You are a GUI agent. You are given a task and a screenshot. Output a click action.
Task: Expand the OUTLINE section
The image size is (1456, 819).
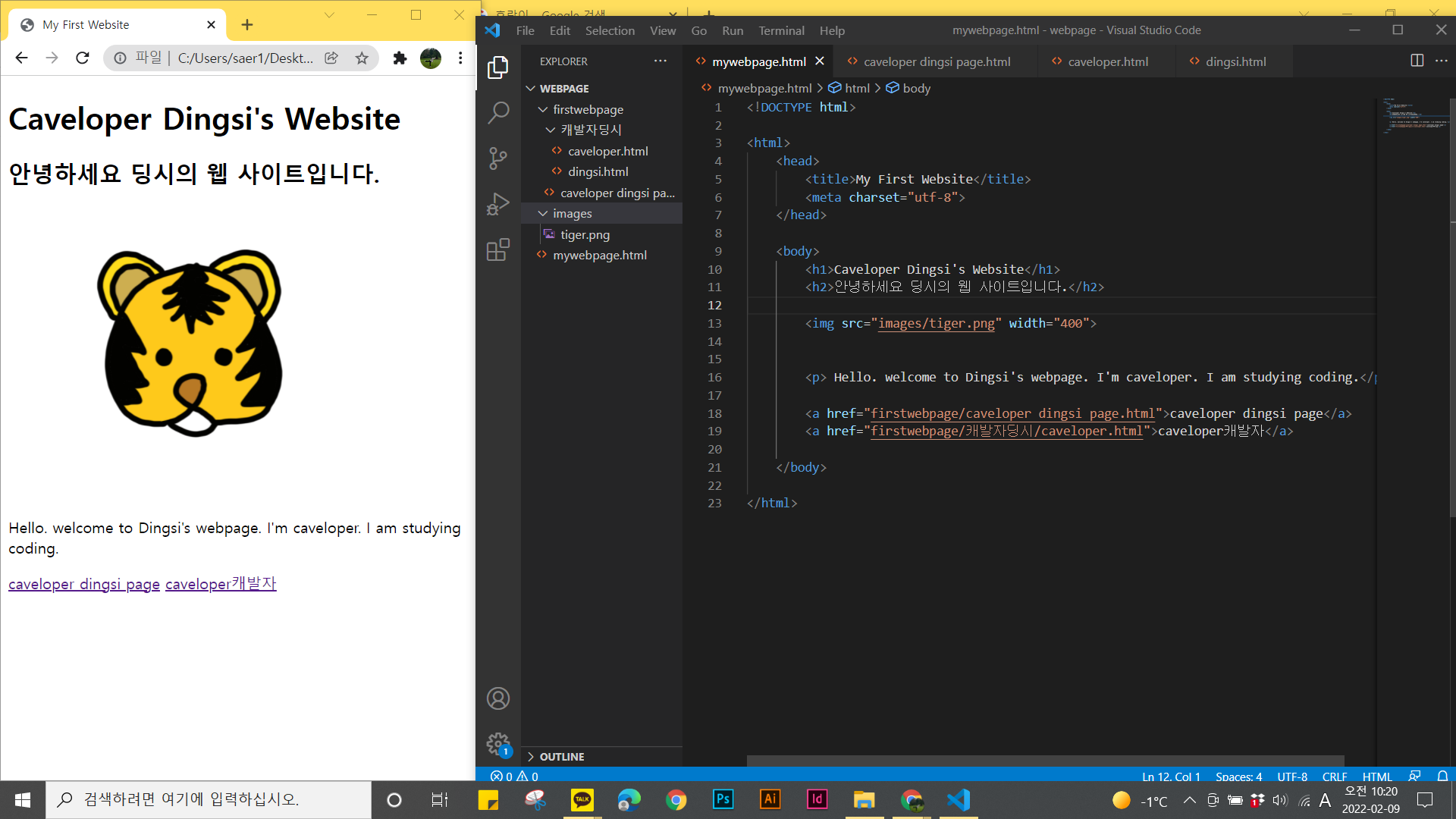pos(561,757)
